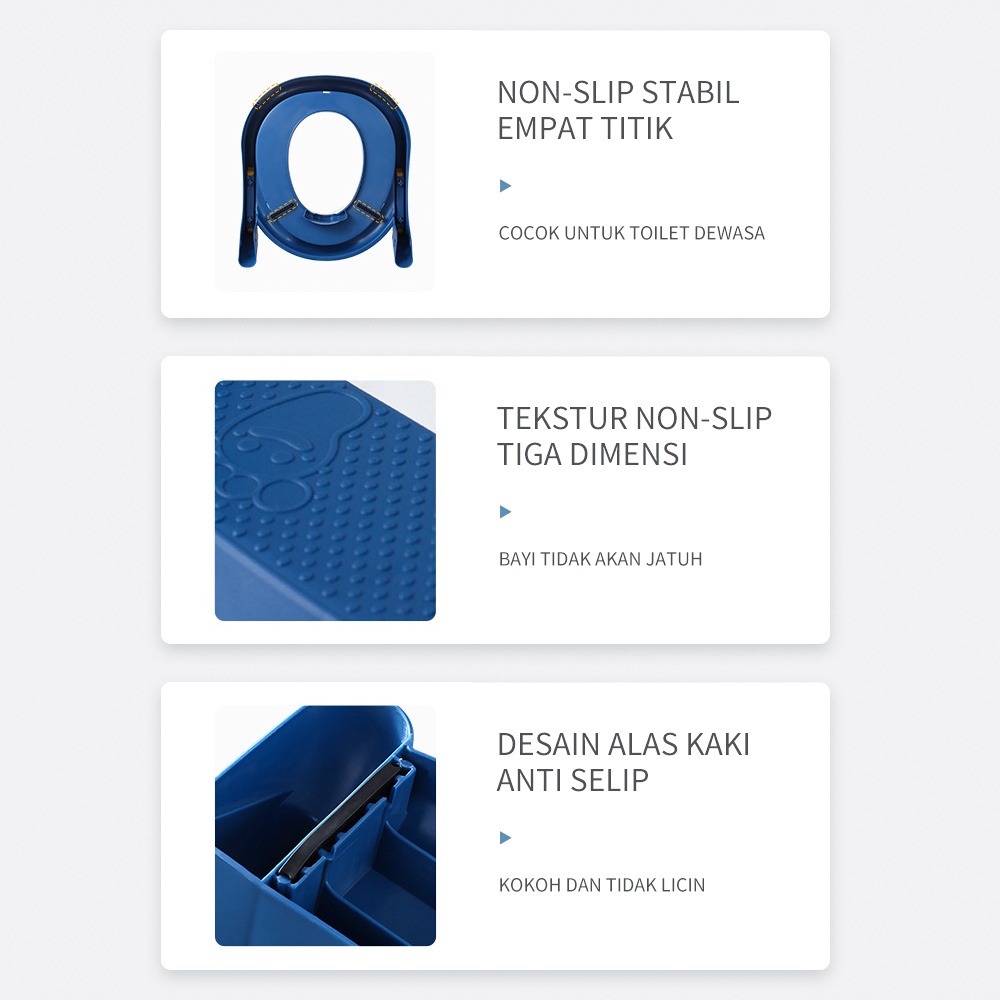The image size is (1000, 1000).
Task: Select the NON-SLIP STABIL EMPAT TITIK heading
Action: click(x=618, y=110)
